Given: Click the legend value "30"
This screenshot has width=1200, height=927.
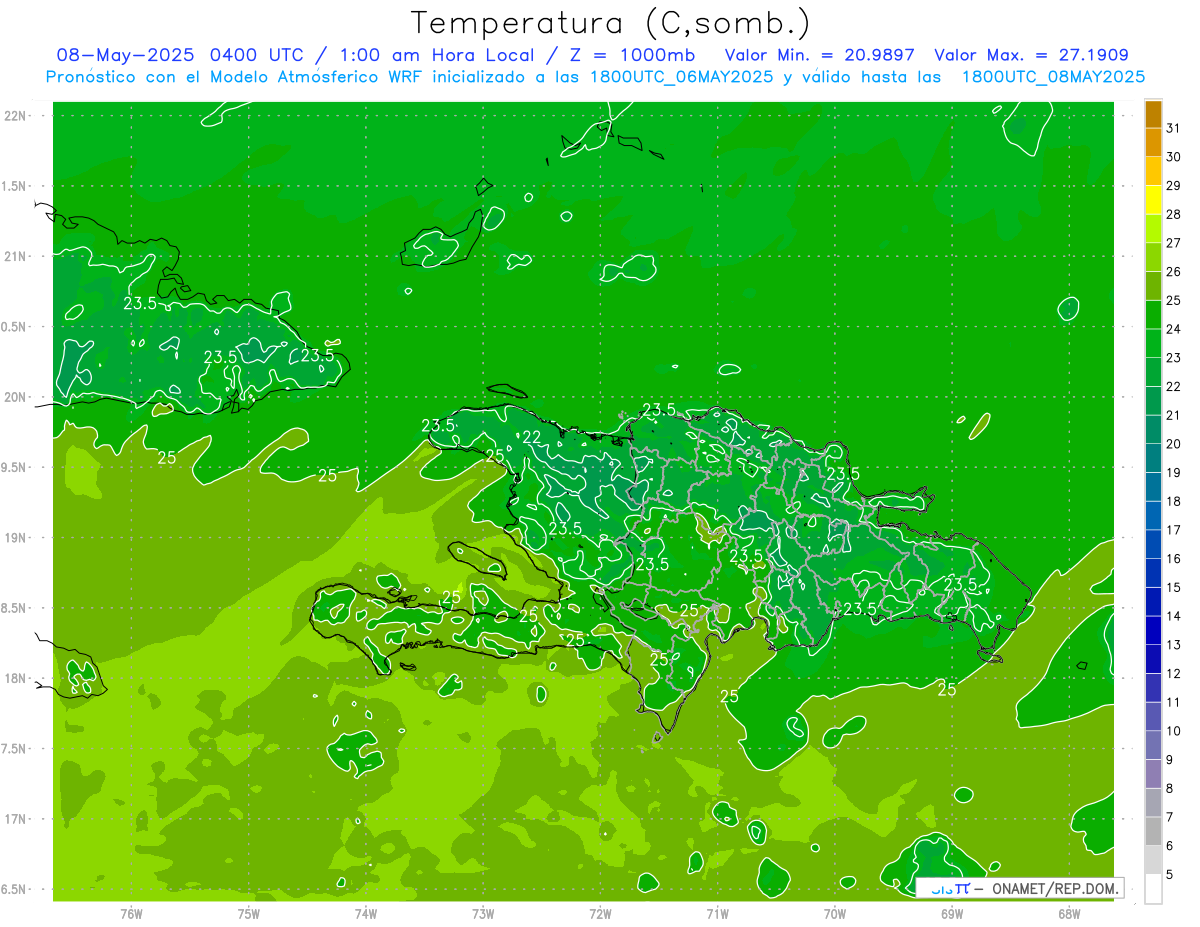Looking at the screenshot, I should [x=1173, y=157].
